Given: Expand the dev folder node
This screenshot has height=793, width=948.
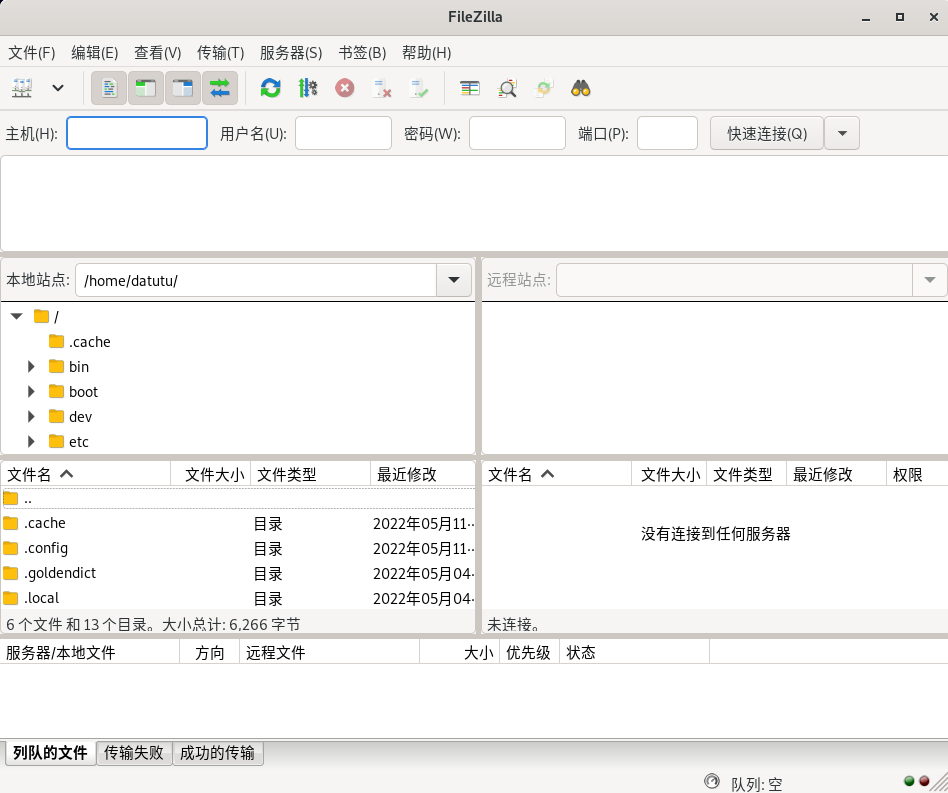Looking at the screenshot, I should click(x=31, y=416).
